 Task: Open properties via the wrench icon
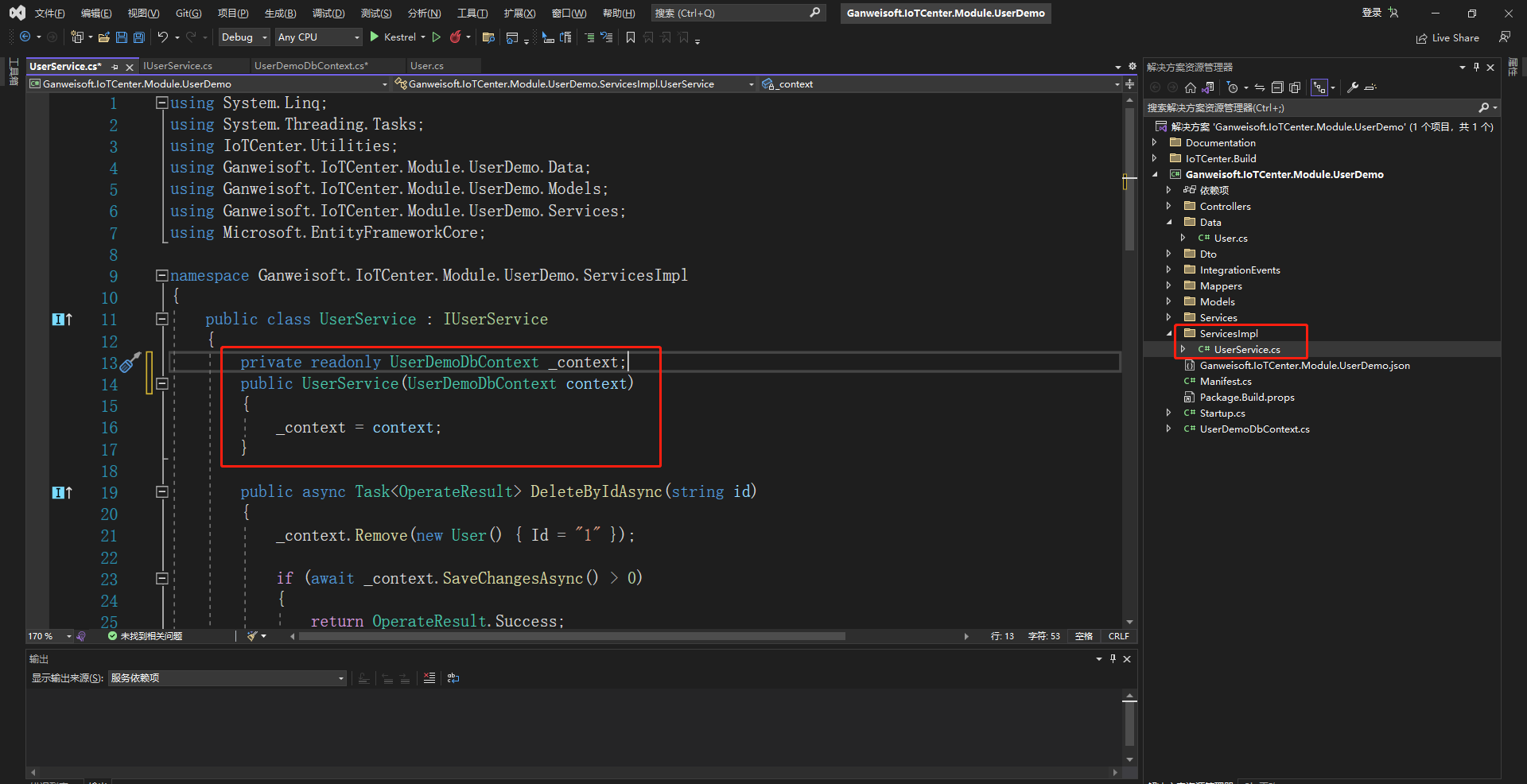point(1352,87)
